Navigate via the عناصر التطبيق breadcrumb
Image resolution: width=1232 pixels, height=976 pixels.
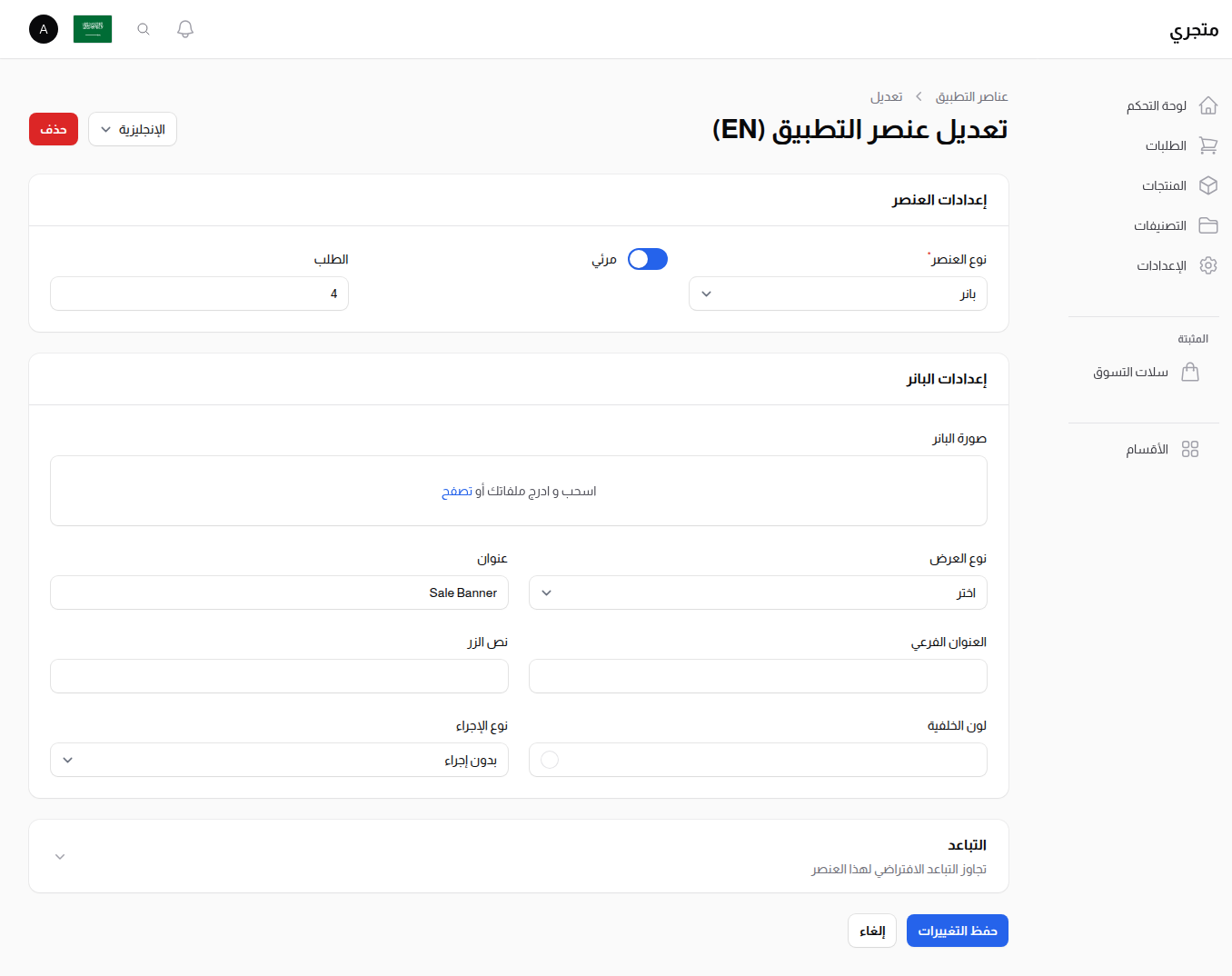point(971,95)
